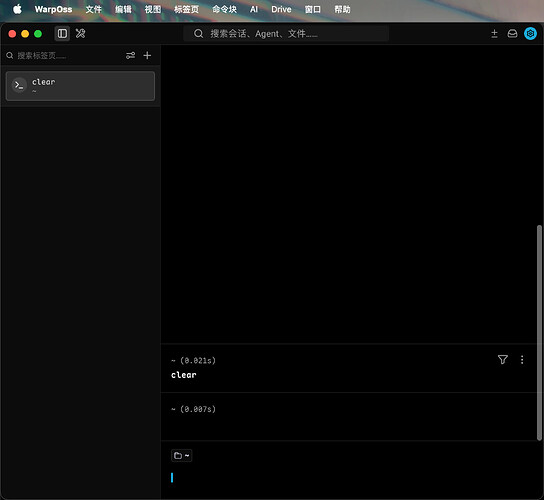Click the 'clear' command text in block

pos(184,375)
